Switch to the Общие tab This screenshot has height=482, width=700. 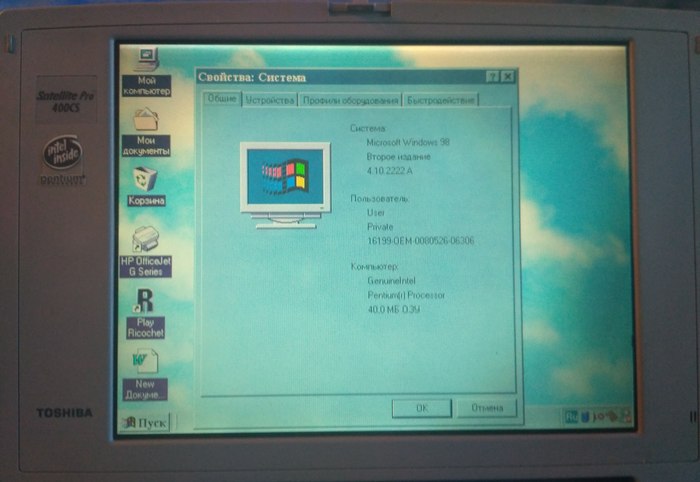(222, 99)
